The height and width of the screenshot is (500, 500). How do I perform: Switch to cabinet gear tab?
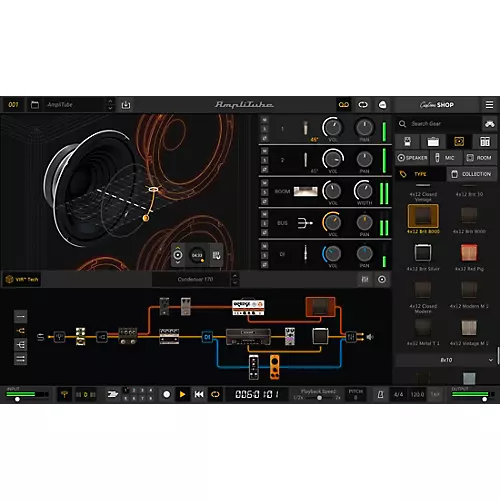459,142
